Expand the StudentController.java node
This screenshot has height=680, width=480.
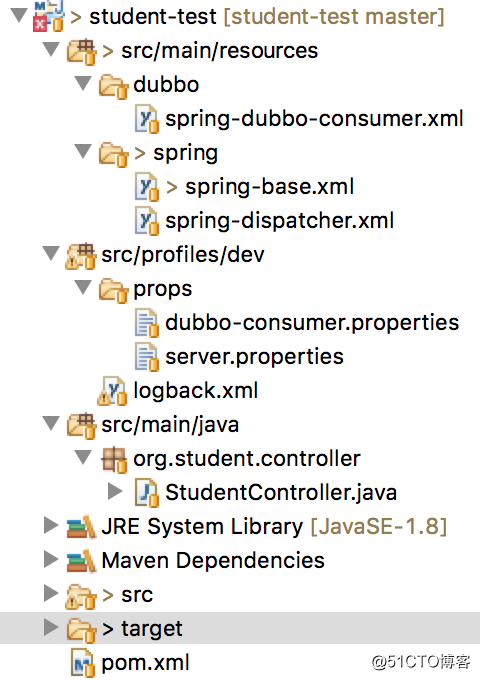(115, 491)
